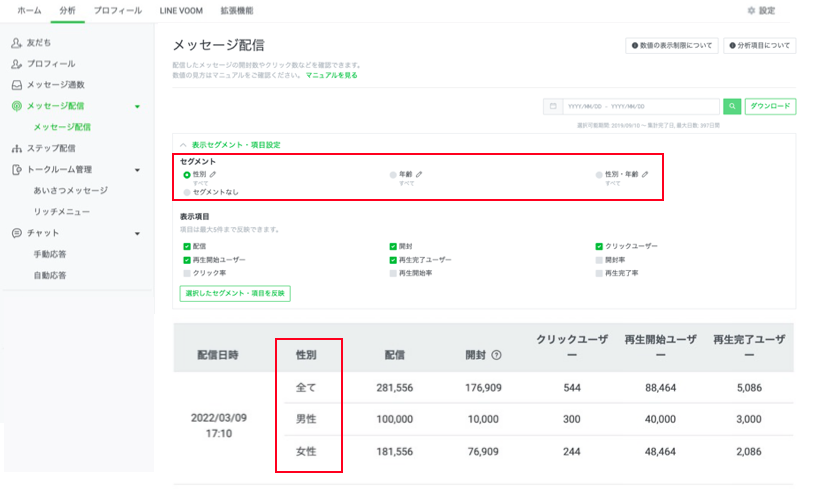Click the date cell 2022/03/09 17:10
The image size is (818, 489).
click(x=219, y=425)
